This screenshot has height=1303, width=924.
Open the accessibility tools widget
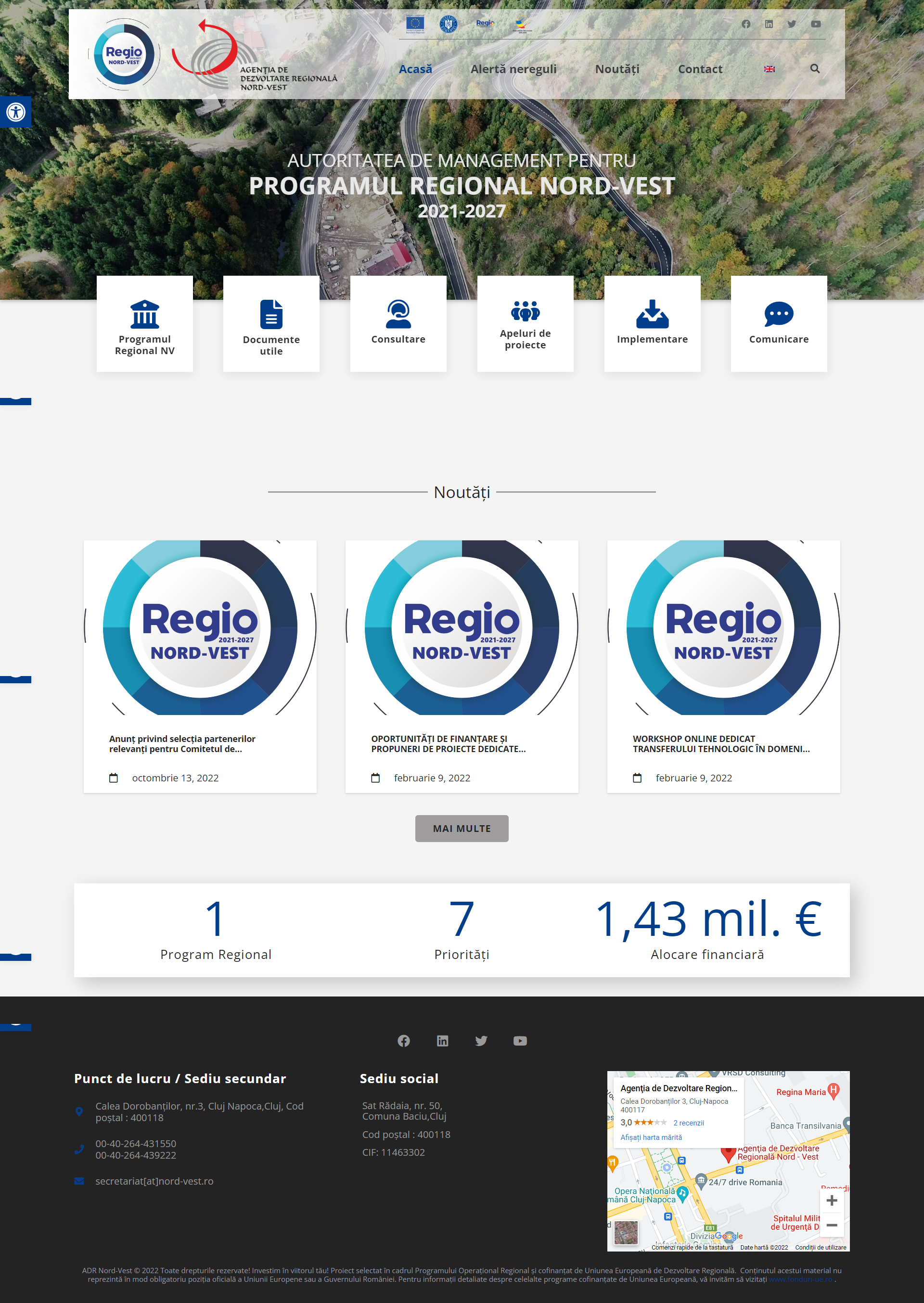[15, 112]
